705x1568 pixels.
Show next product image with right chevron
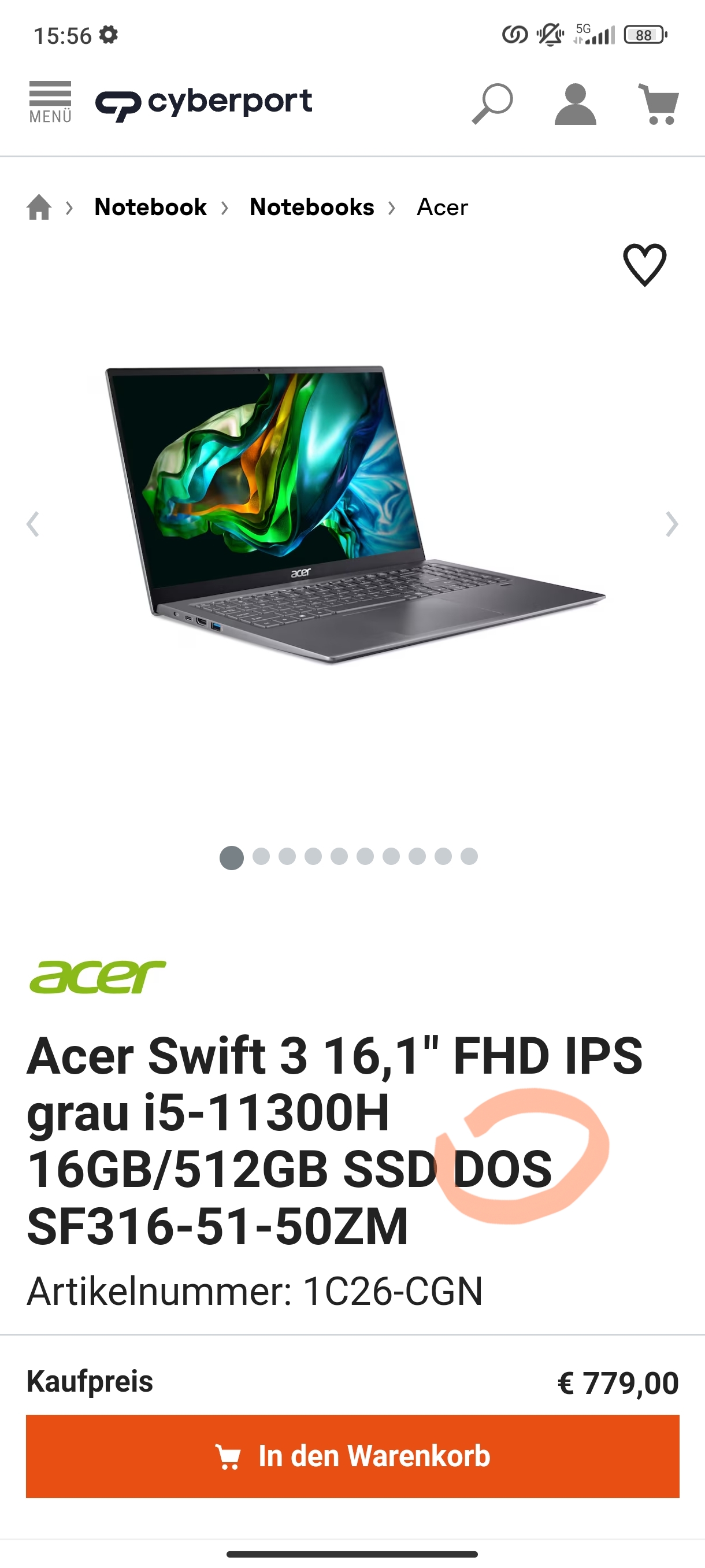coord(671,524)
